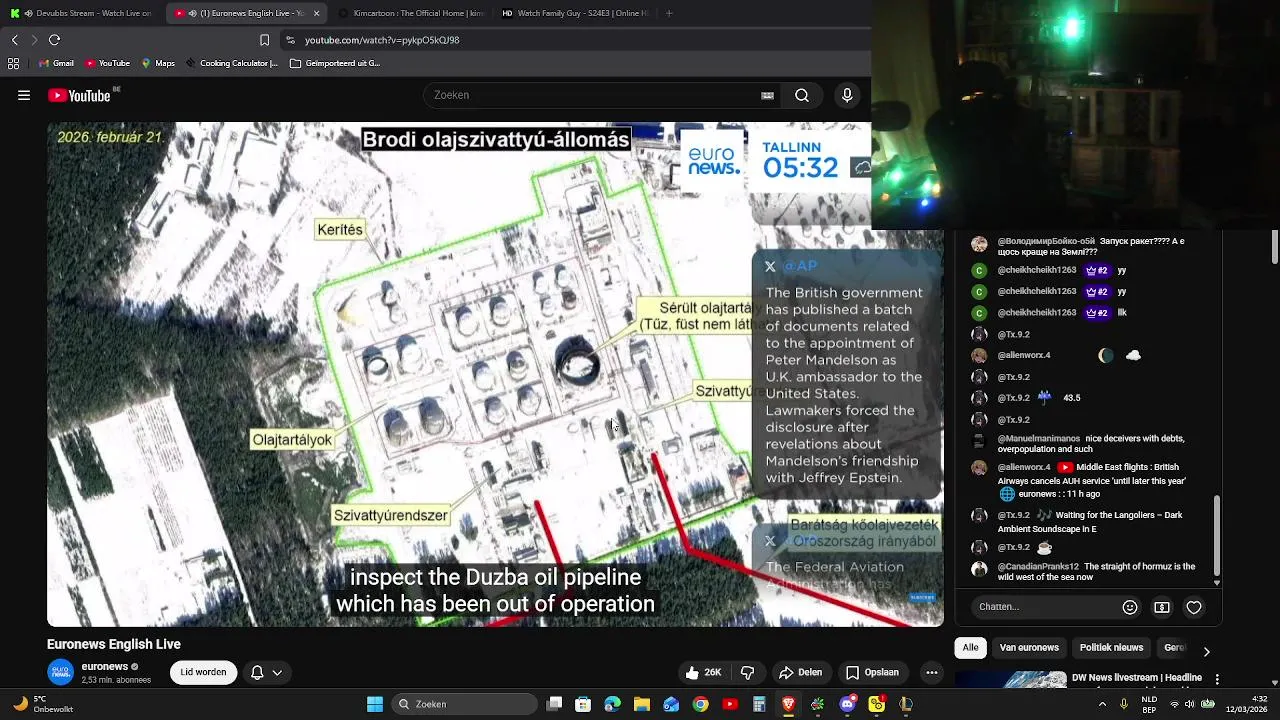Open the DW News livestream thumbnail

pos(1010,681)
